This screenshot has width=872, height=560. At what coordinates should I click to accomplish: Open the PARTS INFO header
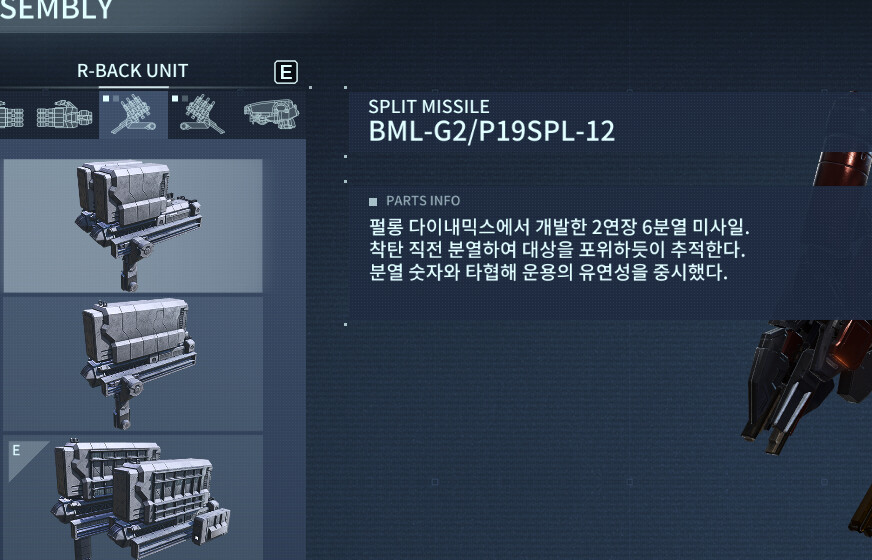pyautogui.click(x=423, y=201)
